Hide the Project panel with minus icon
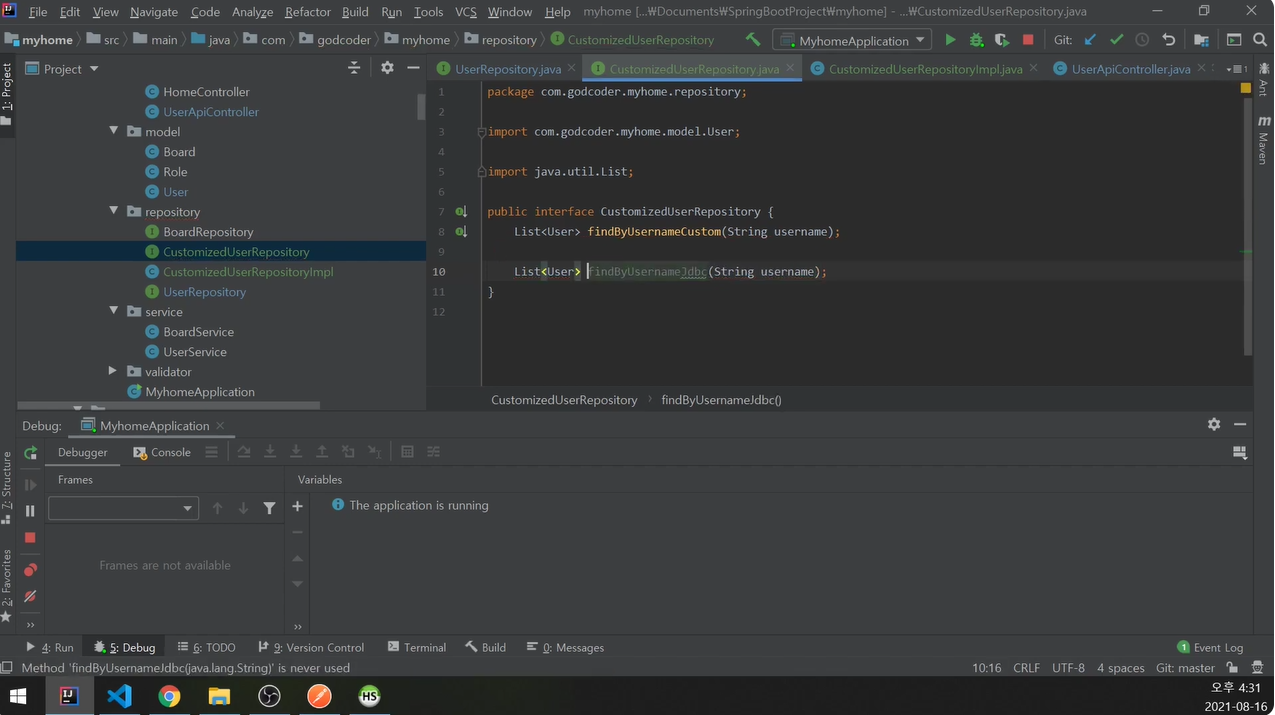 tap(413, 68)
